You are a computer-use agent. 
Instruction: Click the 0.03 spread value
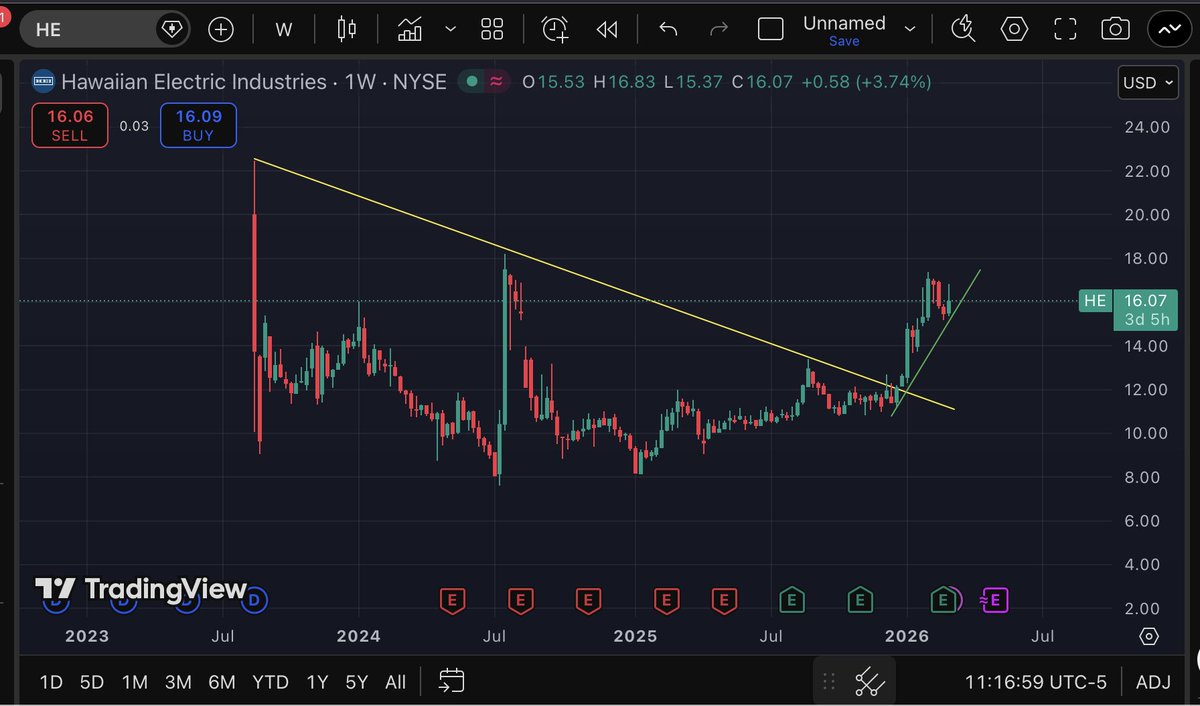133,126
